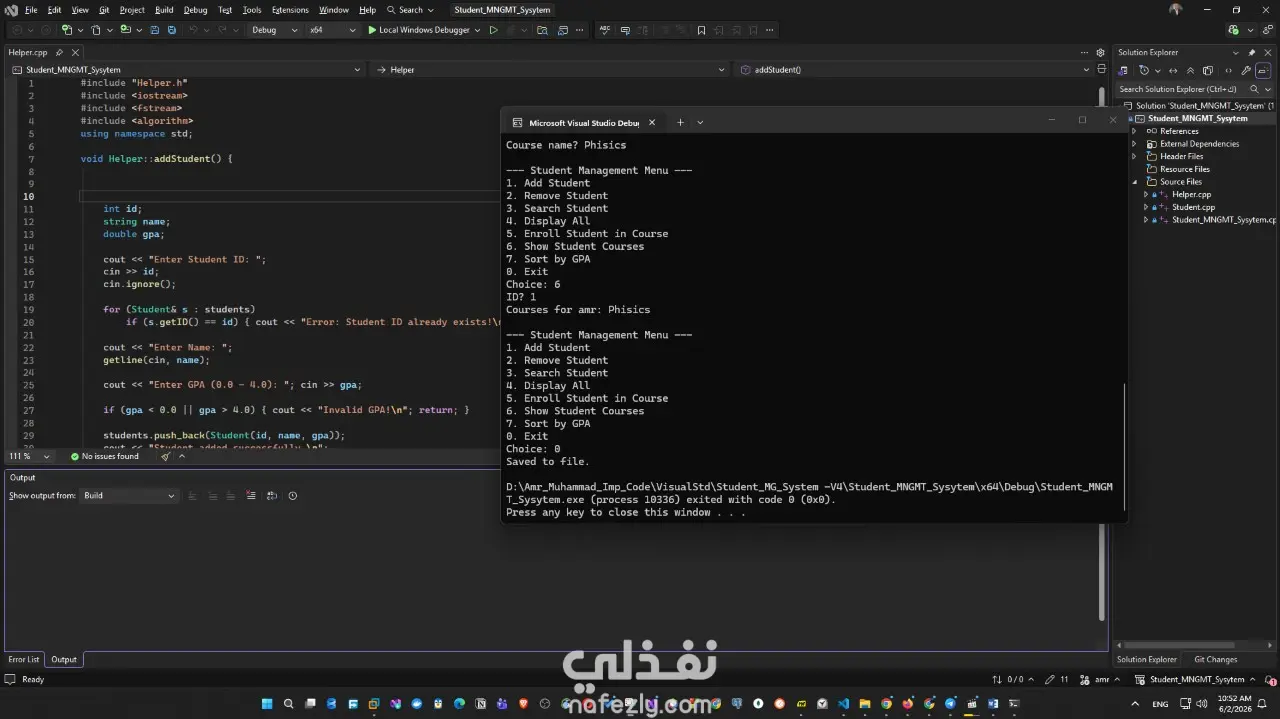Image resolution: width=1280 pixels, height=719 pixels.
Task: Click Collapse All in Solution Explorer
Action: [x=1190, y=70]
